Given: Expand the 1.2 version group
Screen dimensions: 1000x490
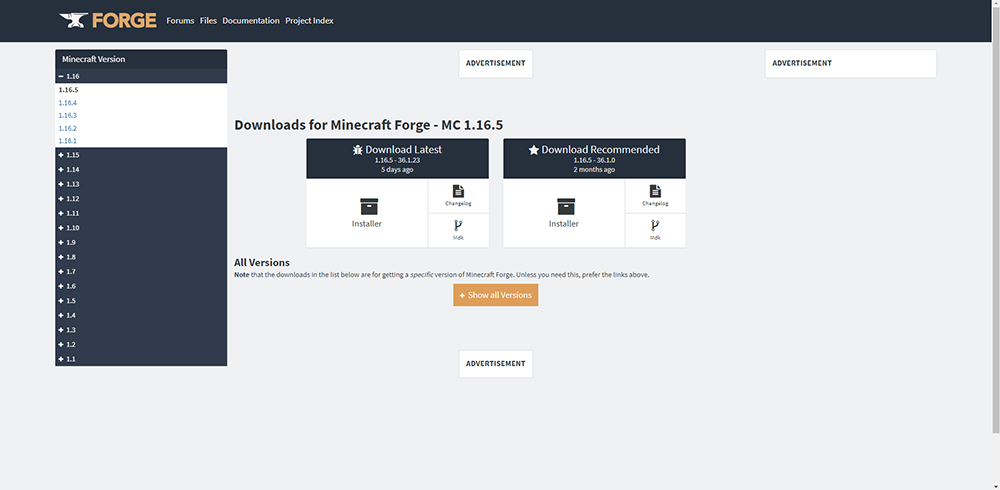Looking at the screenshot, I should tap(141, 345).
